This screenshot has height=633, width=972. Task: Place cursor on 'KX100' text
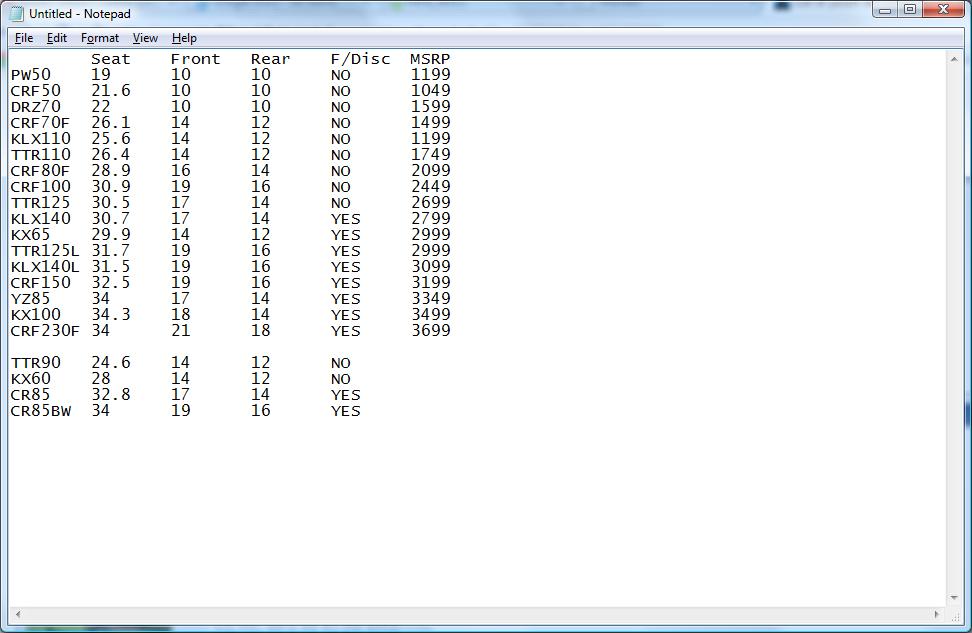pos(35,315)
